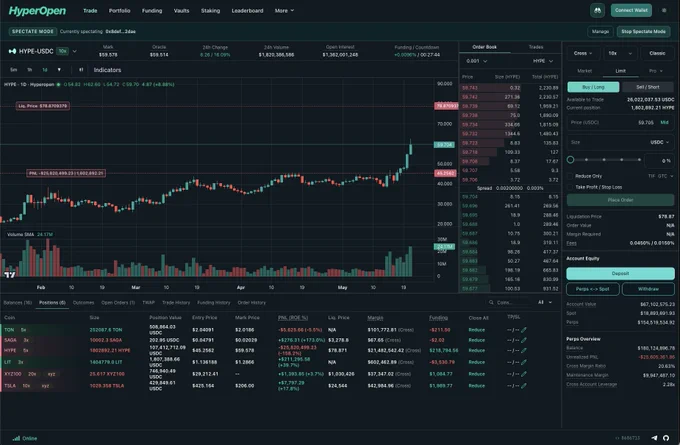The height and width of the screenshot is (445, 680).
Task: Edit TP/SL pencil for TON position
Action: click(x=524, y=330)
